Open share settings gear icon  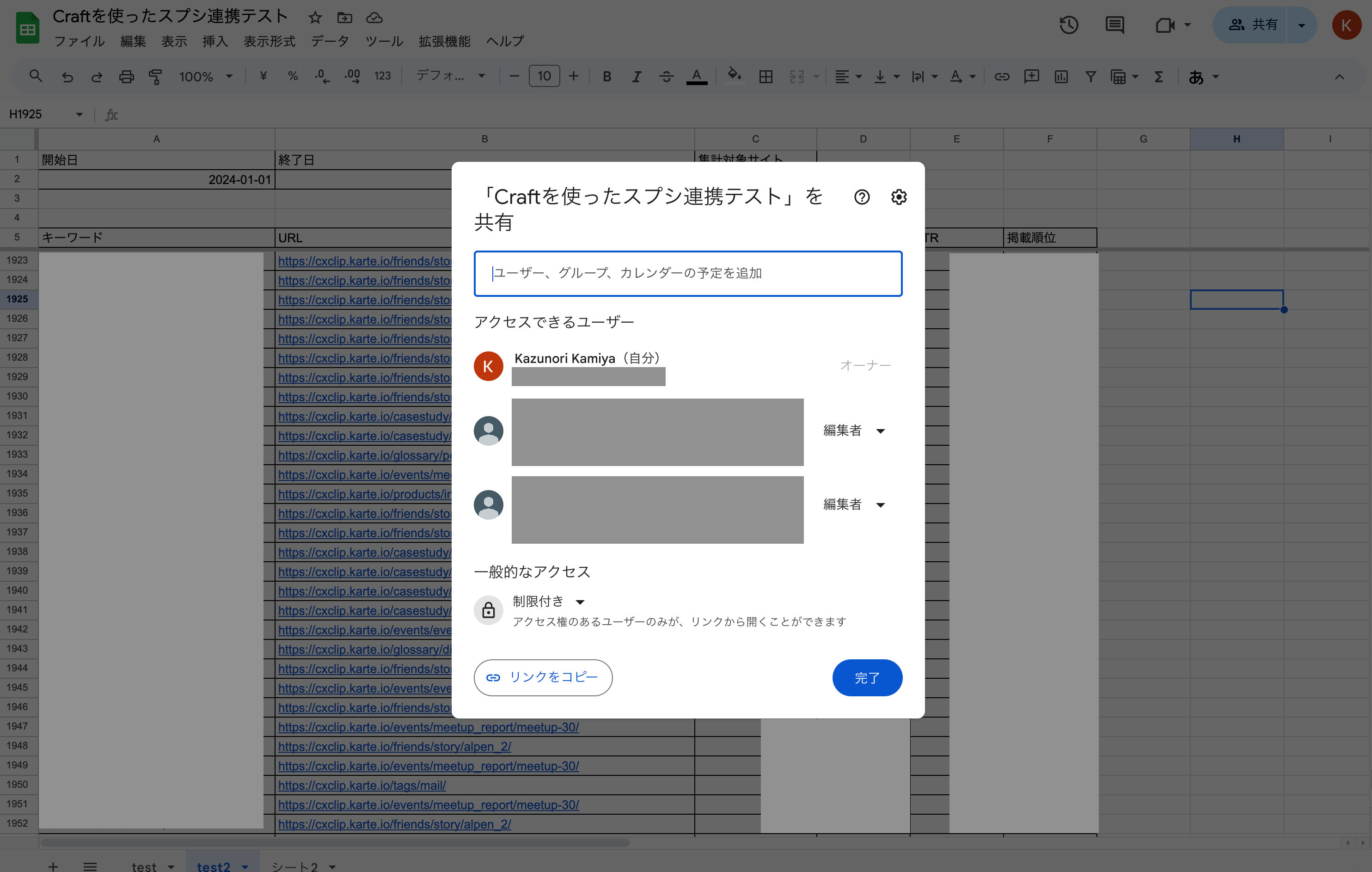coord(899,197)
